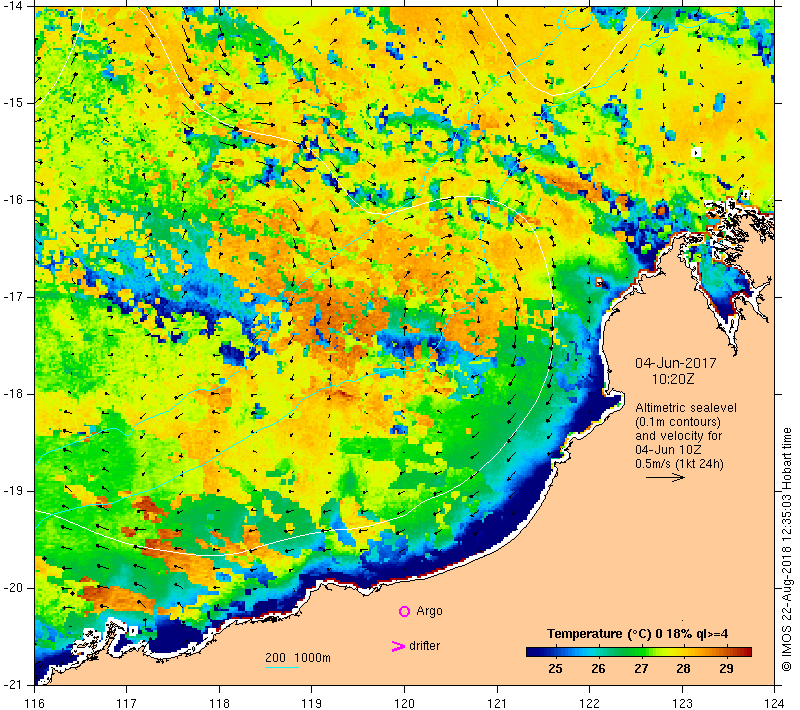Viewport: 800px width, 710px height.
Task: Click the 119 longitude axis label
Action: point(312,703)
